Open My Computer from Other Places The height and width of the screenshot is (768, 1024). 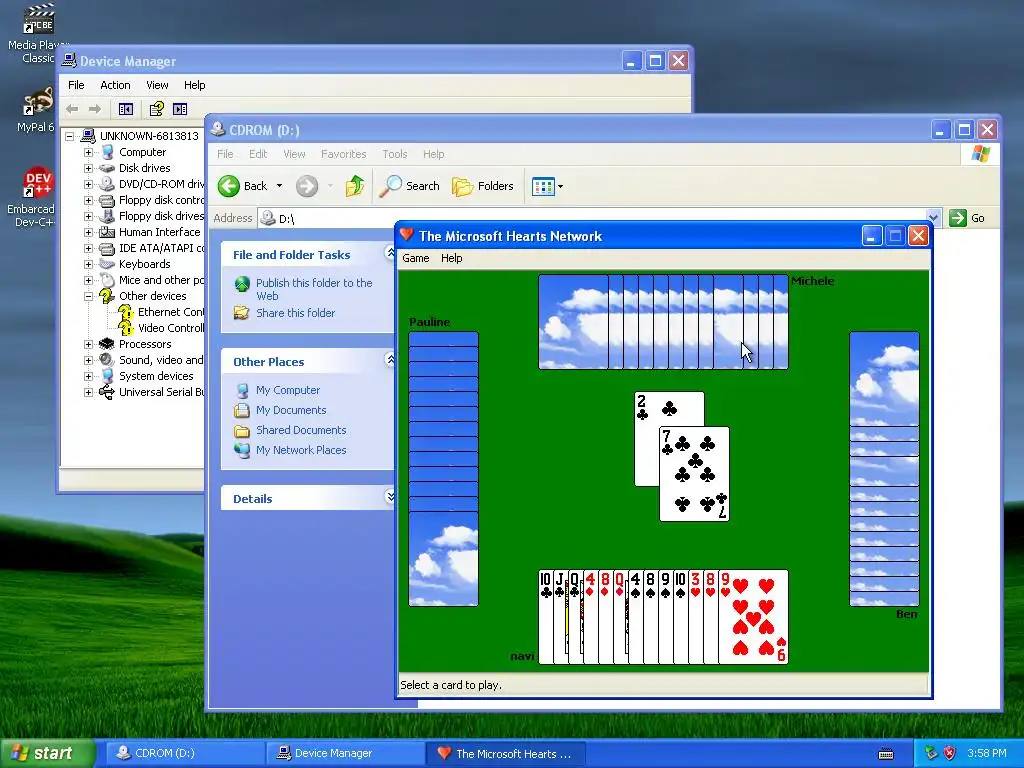(x=287, y=390)
